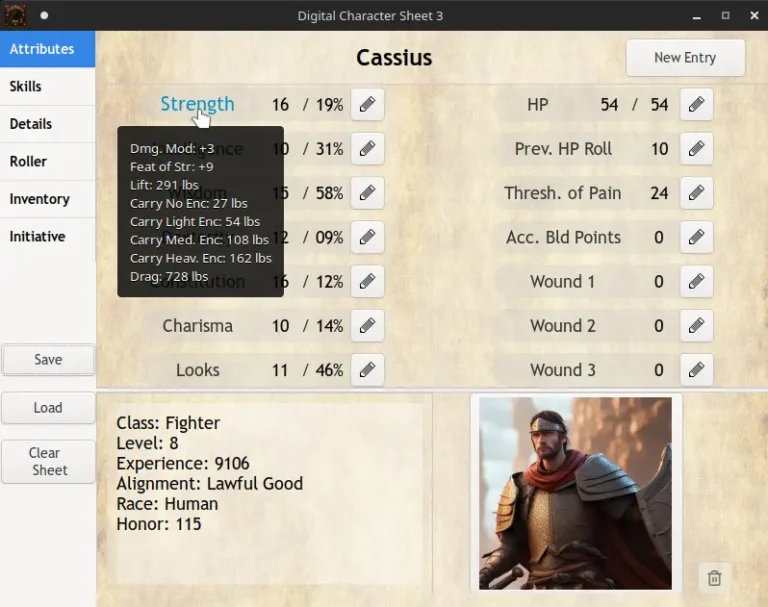Select the Initiative tab
768x607 pixels.
coord(48,237)
